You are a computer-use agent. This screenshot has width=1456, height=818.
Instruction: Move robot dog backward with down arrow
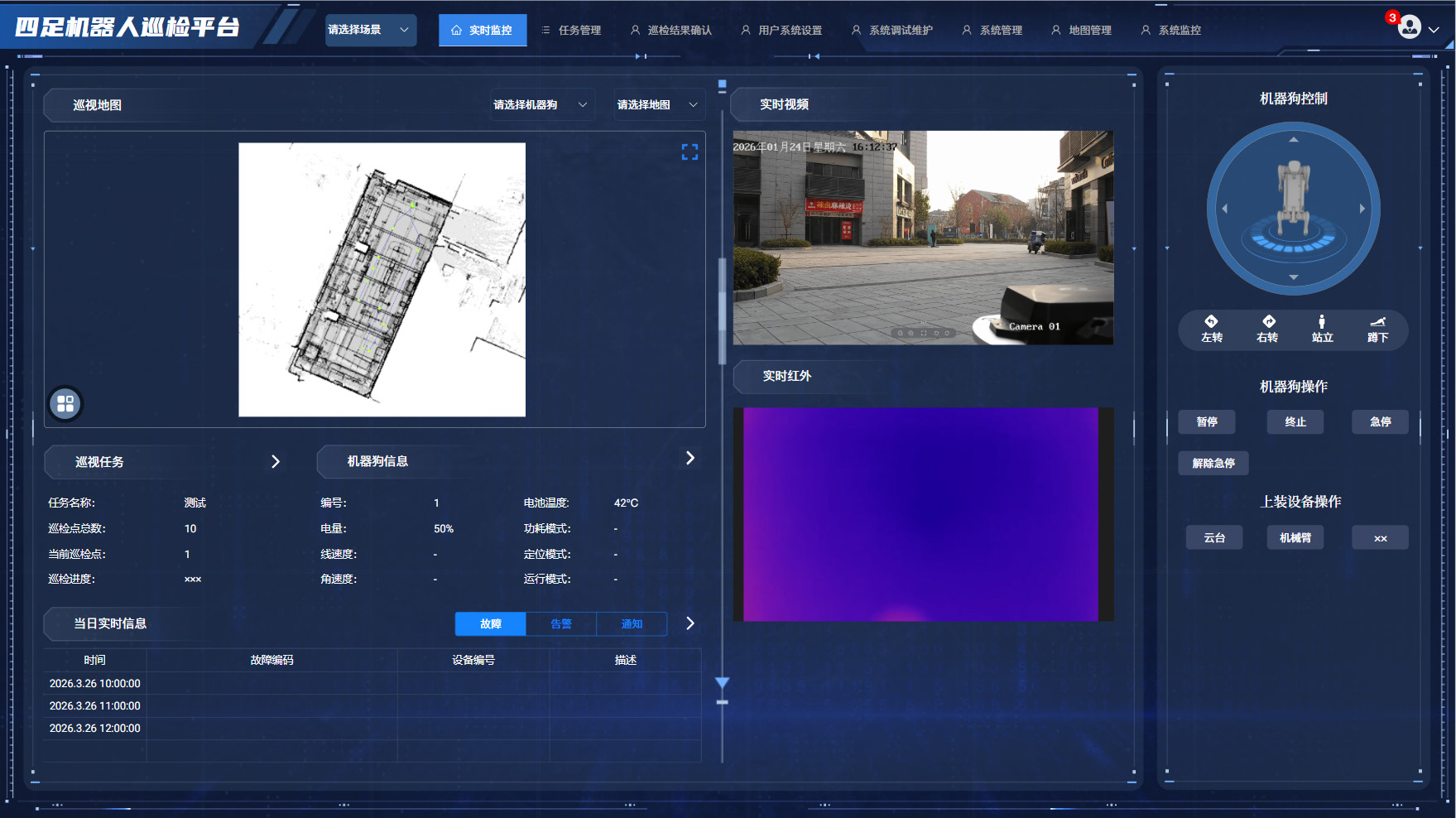[1294, 277]
